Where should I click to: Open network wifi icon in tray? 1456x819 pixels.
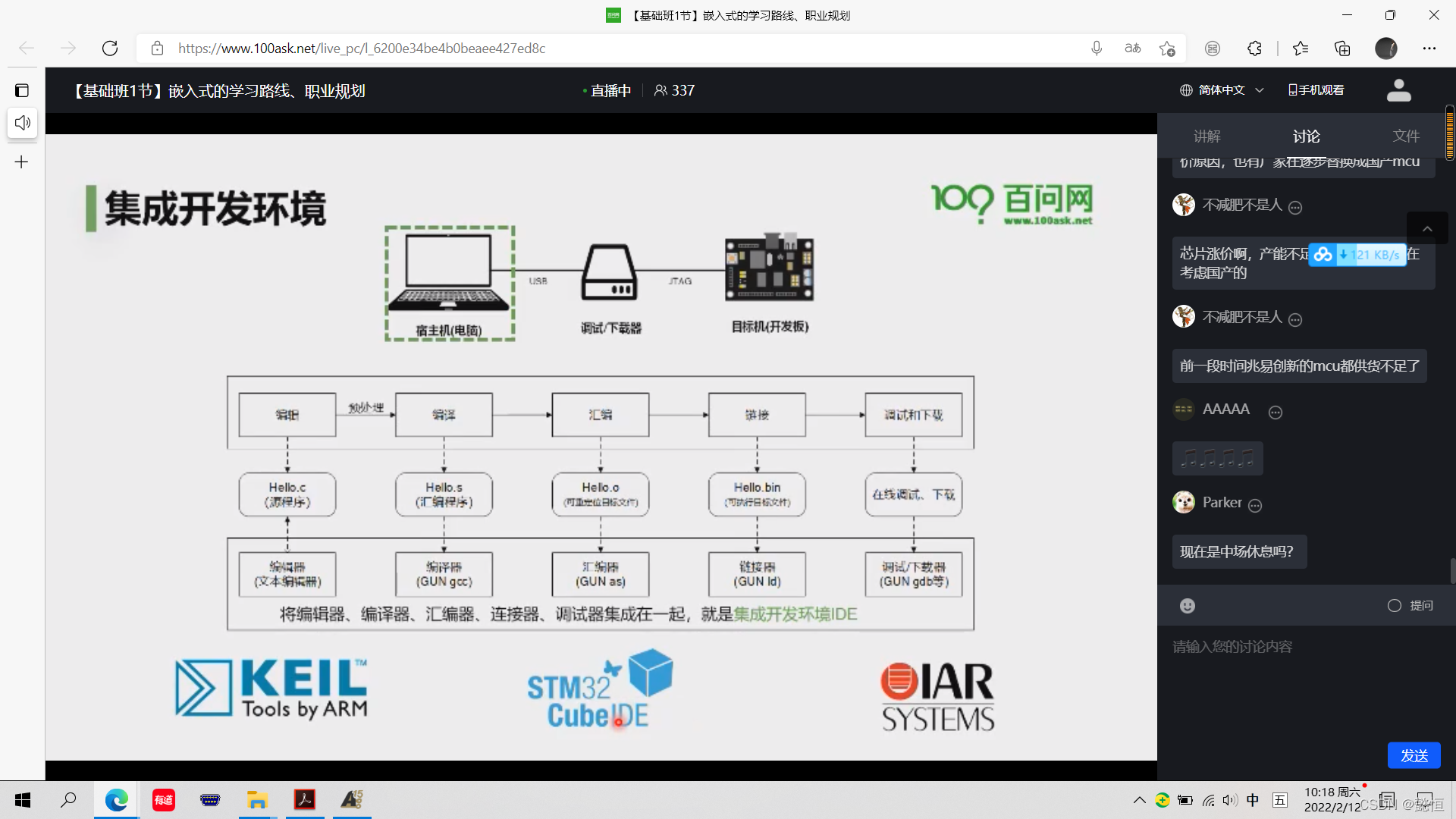[x=1209, y=800]
